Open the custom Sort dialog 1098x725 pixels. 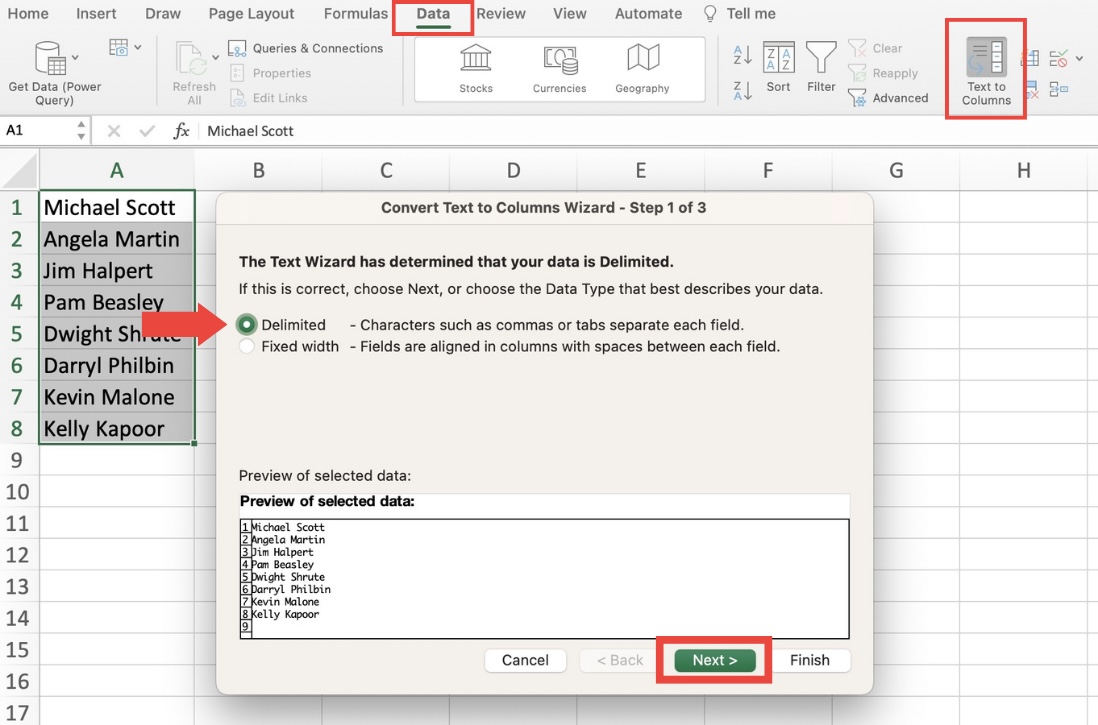click(778, 67)
